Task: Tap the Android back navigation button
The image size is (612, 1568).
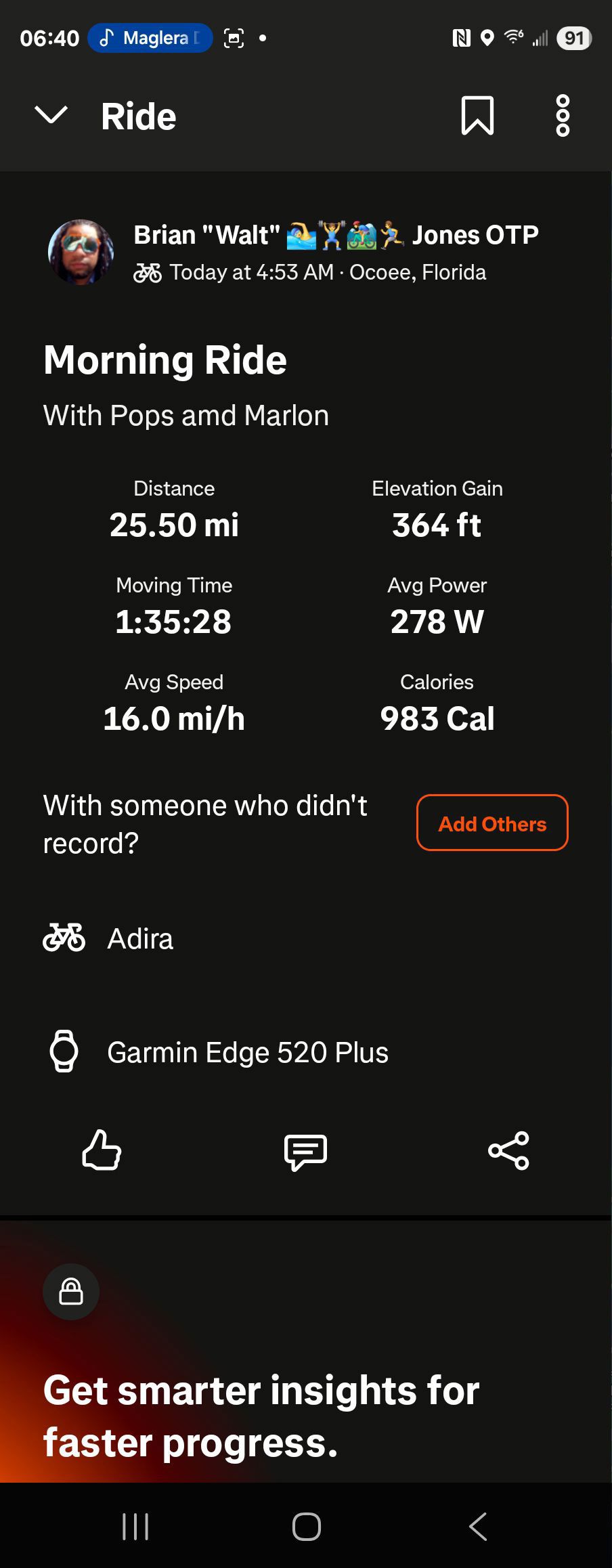Action: point(477,1527)
